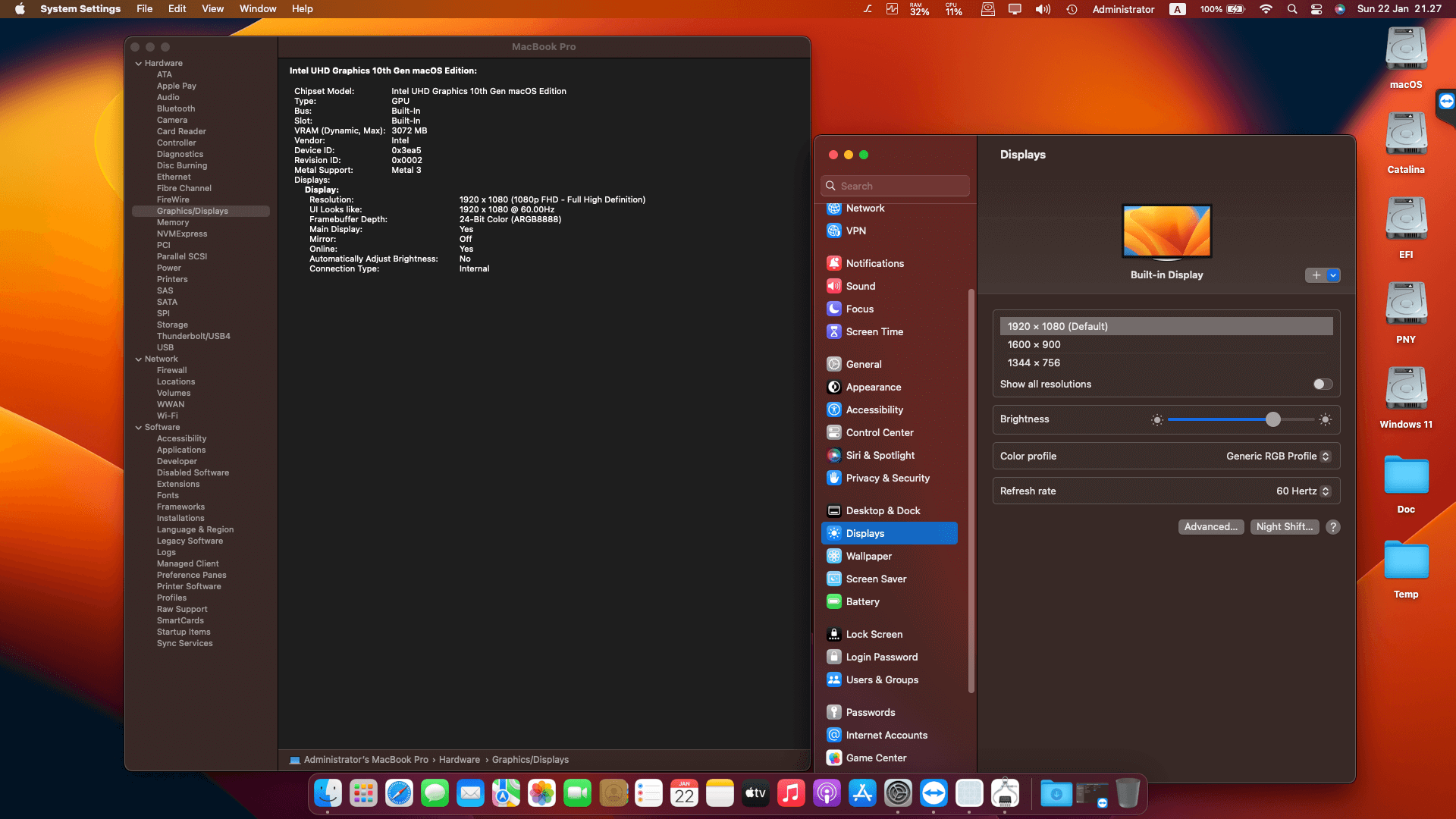The height and width of the screenshot is (819, 1456).
Task: Click the Brightness slider track
Action: [1221, 419]
